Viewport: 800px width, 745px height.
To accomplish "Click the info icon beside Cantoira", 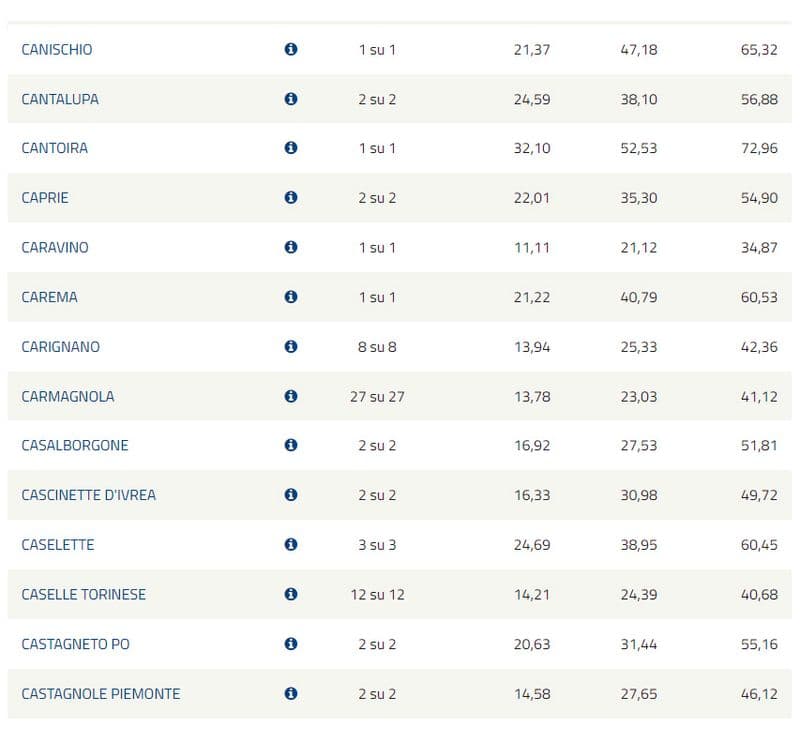I will click(291, 148).
